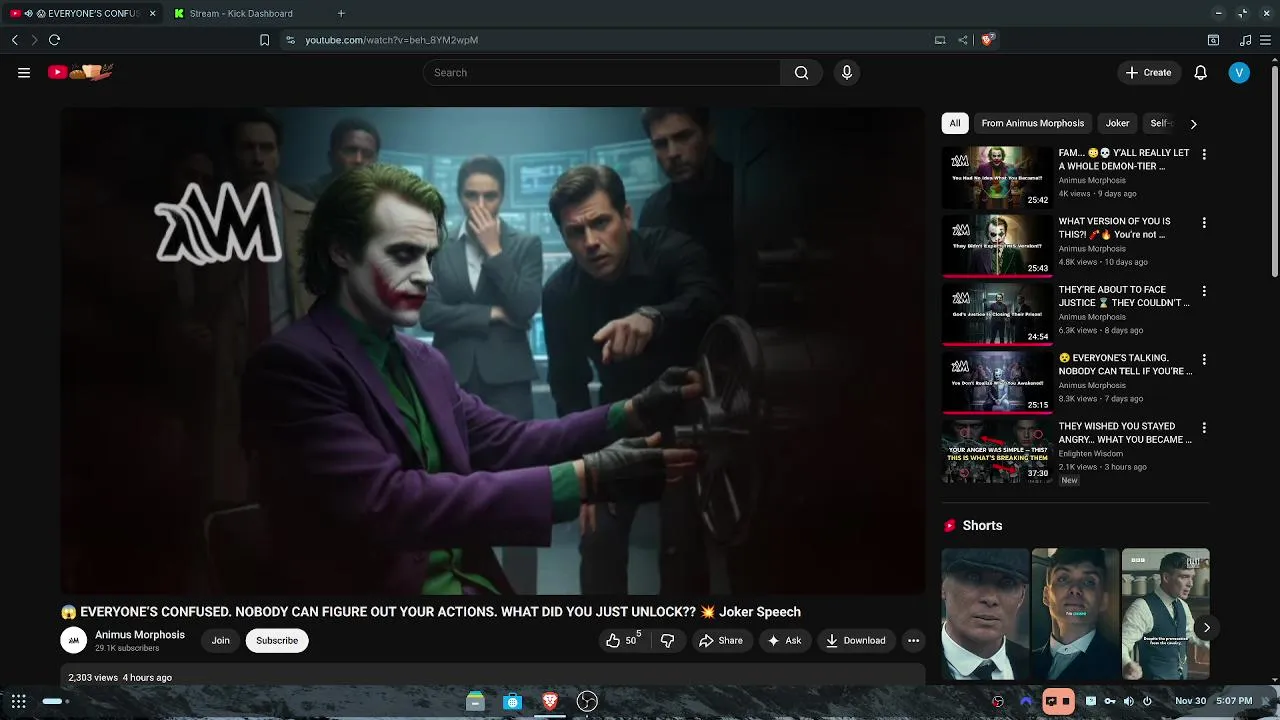1280x720 pixels.
Task: Open the first Peaky Blinders Short
Action: pyautogui.click(x=985, y=614)
